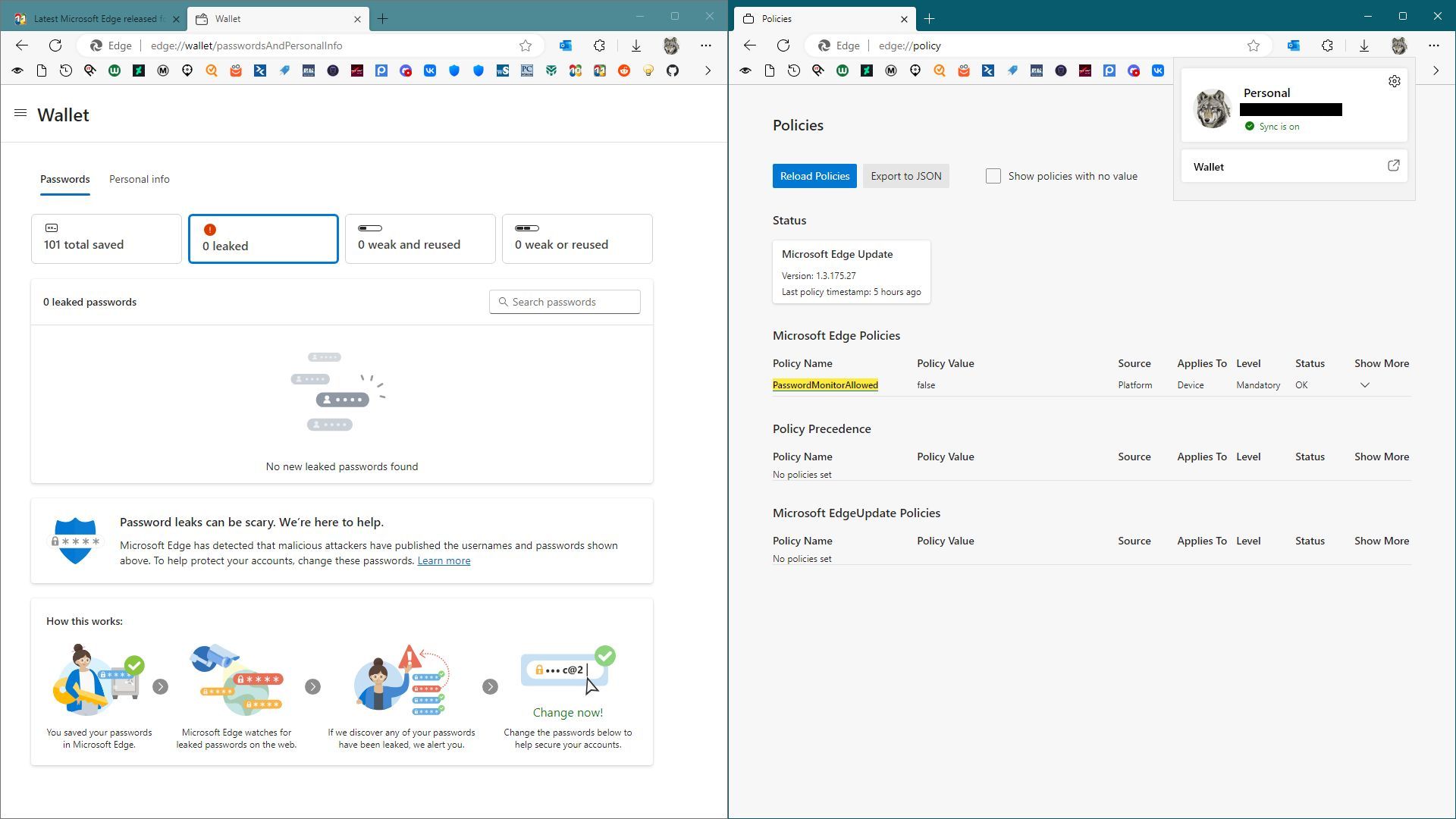The height and width of the screenshot is (819, 1456).
Task: Open a new tab in the Wallet window
Action: tap(383, 18)
